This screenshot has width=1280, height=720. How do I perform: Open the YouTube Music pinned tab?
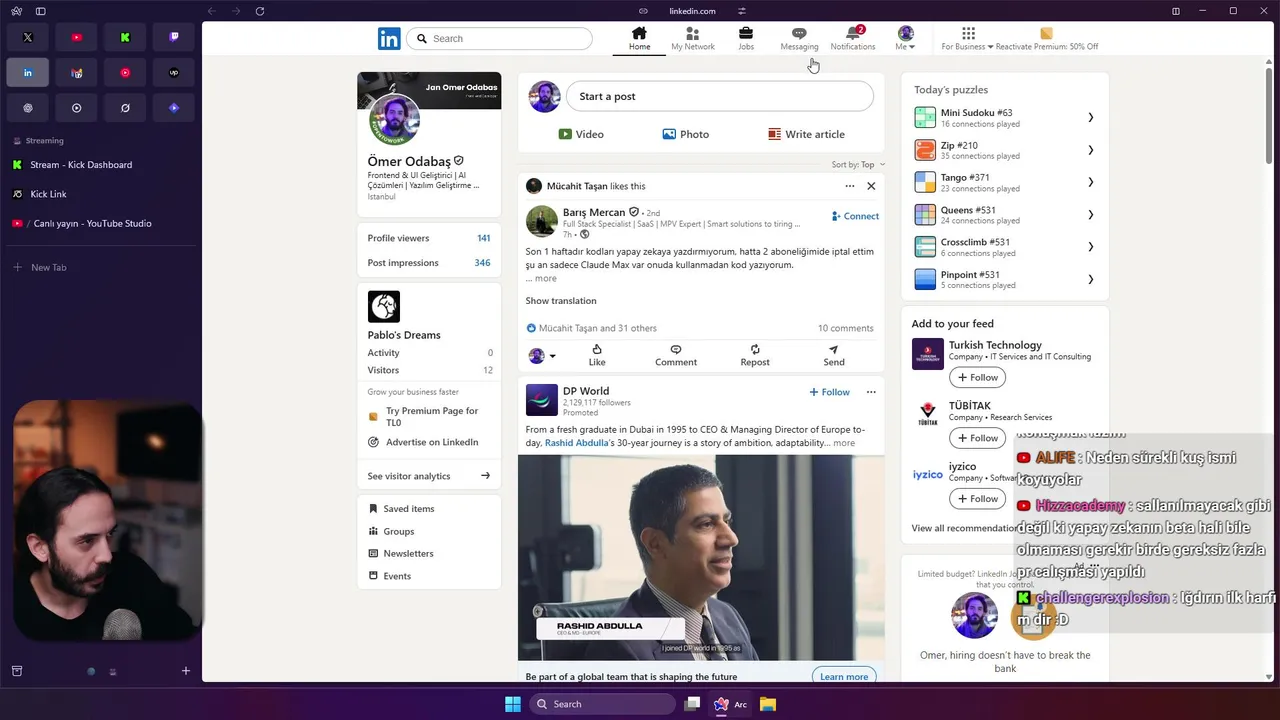[x=125, y=73]
